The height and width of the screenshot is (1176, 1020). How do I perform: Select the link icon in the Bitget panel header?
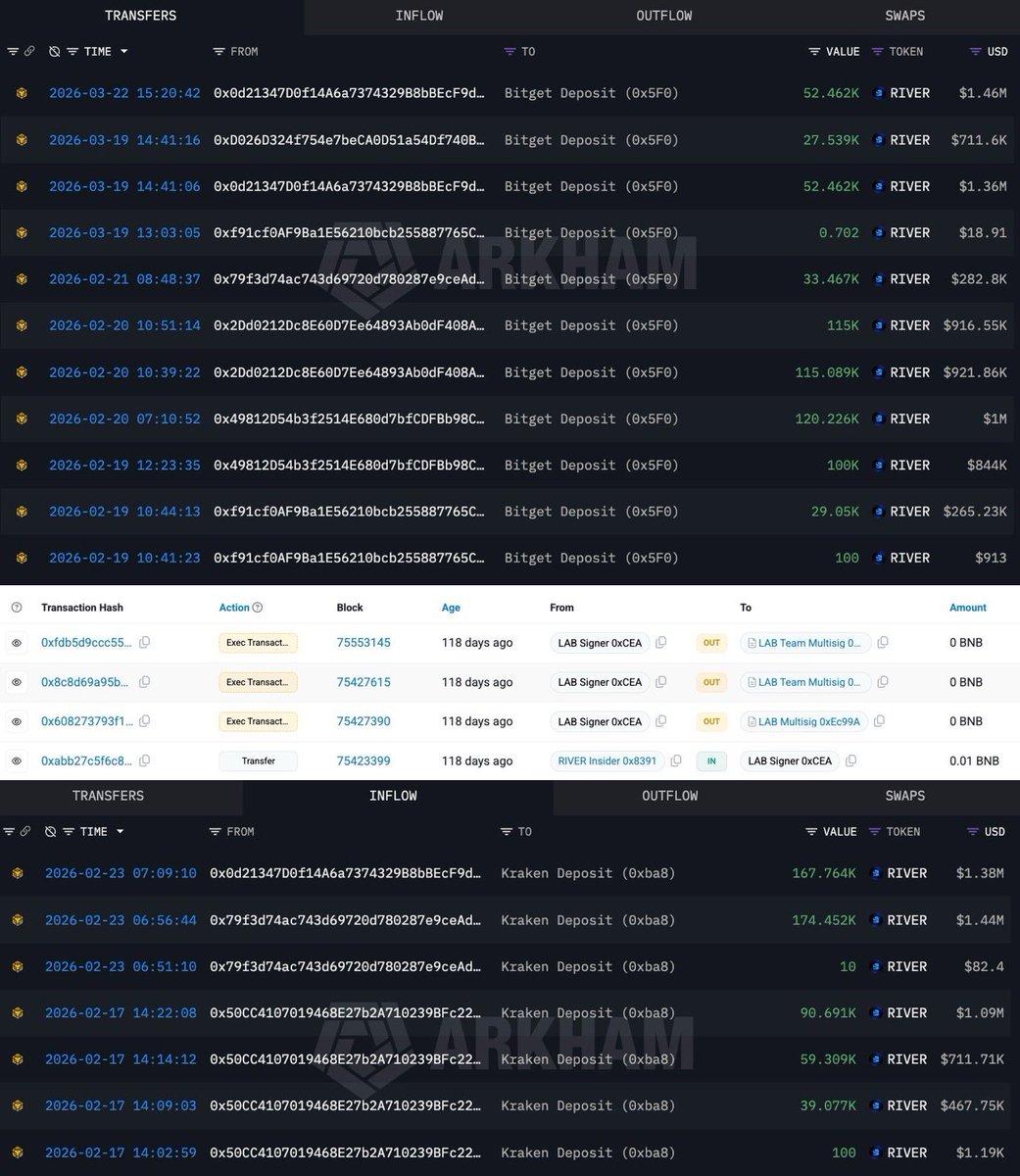(x=27, y=51)
